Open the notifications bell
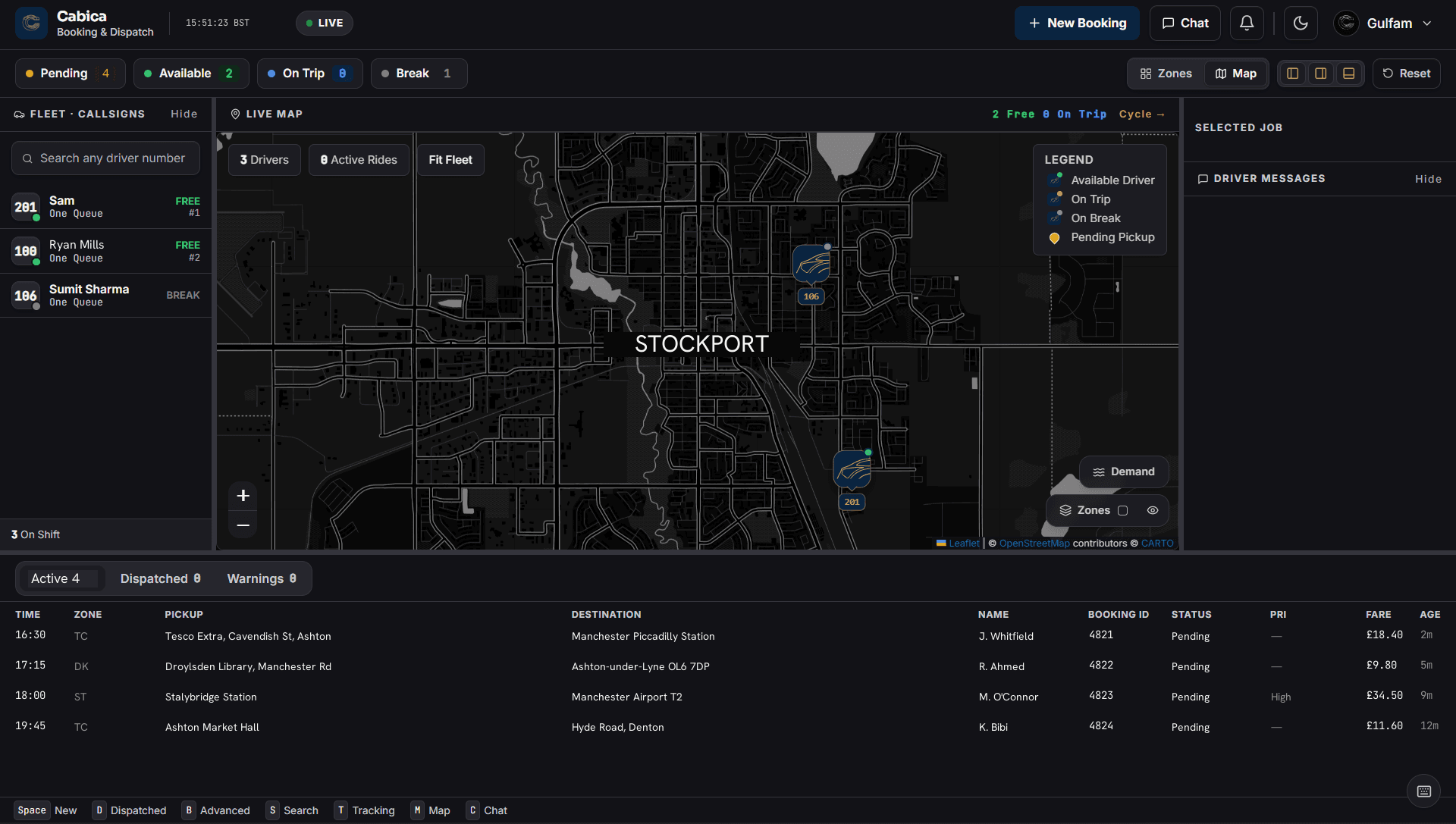 (x=1247, y=23)
